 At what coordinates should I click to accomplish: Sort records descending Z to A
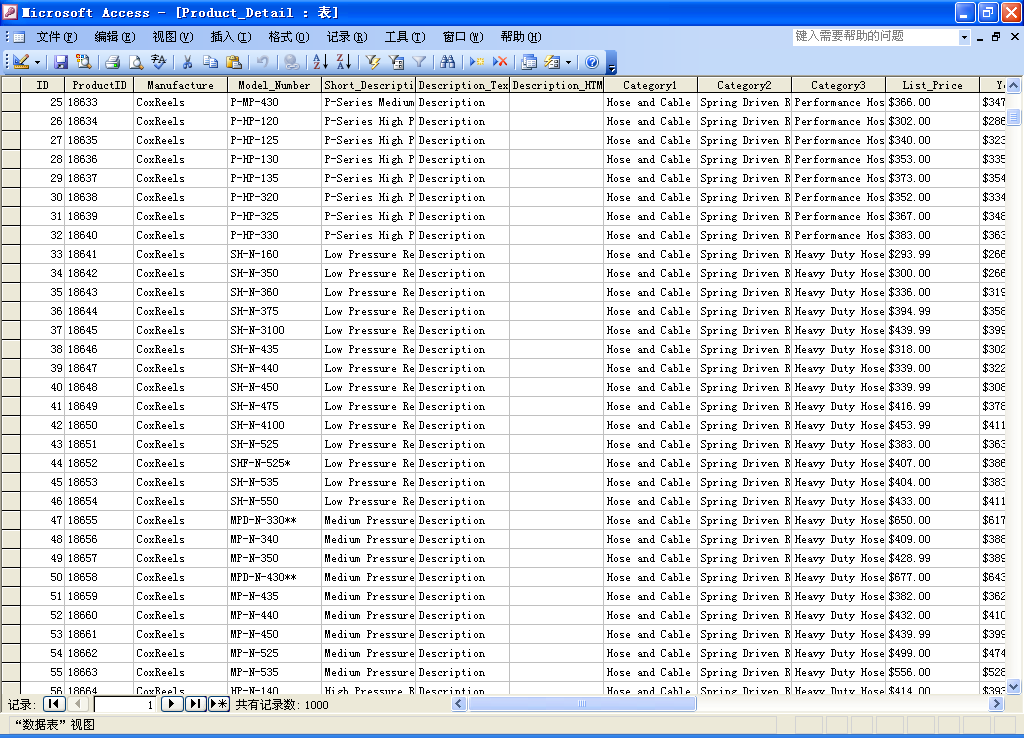pyautogui.click(x=343, y=62)
